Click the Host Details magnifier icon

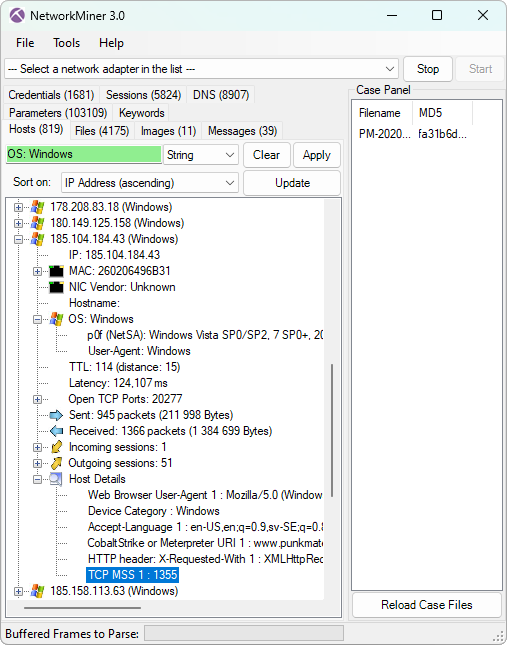[56, 479]
